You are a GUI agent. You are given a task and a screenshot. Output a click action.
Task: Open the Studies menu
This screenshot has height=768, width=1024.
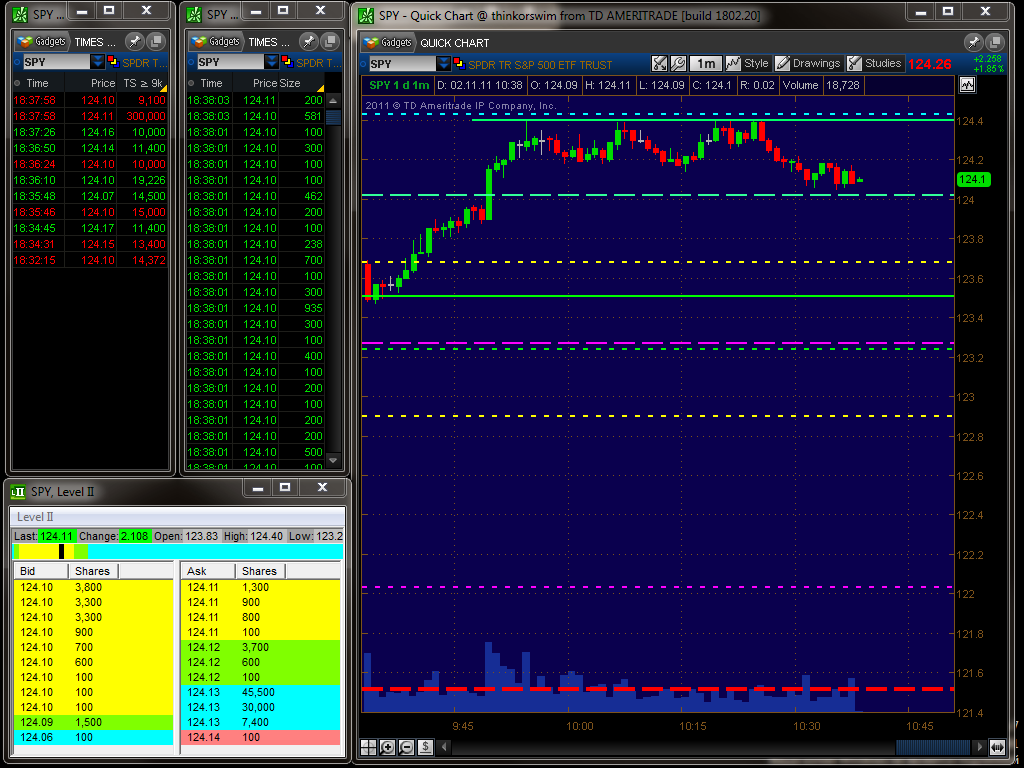point(875,63)
